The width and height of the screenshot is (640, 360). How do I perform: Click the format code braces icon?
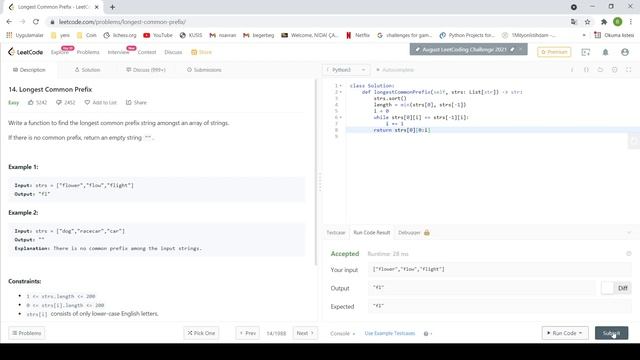(586, 70)
